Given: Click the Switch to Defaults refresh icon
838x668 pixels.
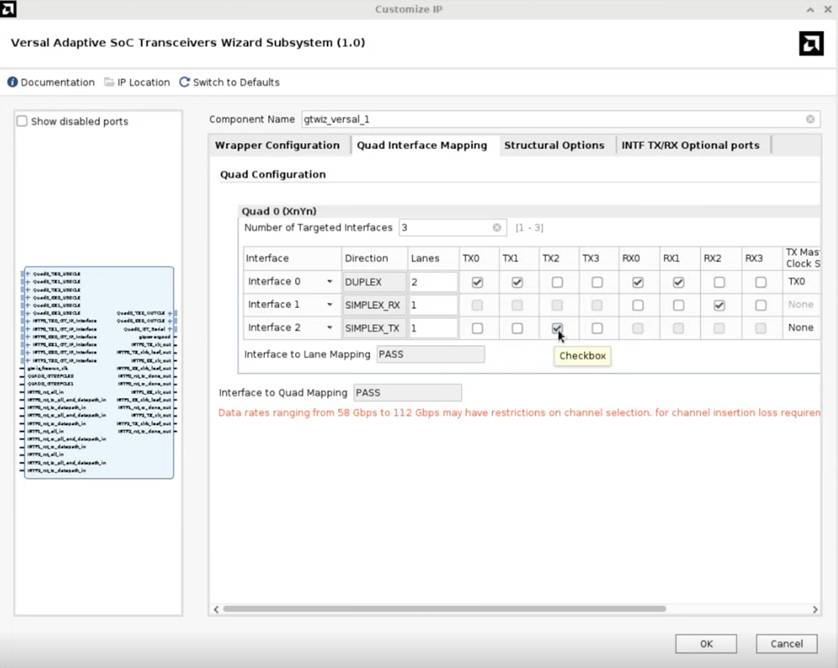Looking at the screenshot, I should click(x=184, y=82).
